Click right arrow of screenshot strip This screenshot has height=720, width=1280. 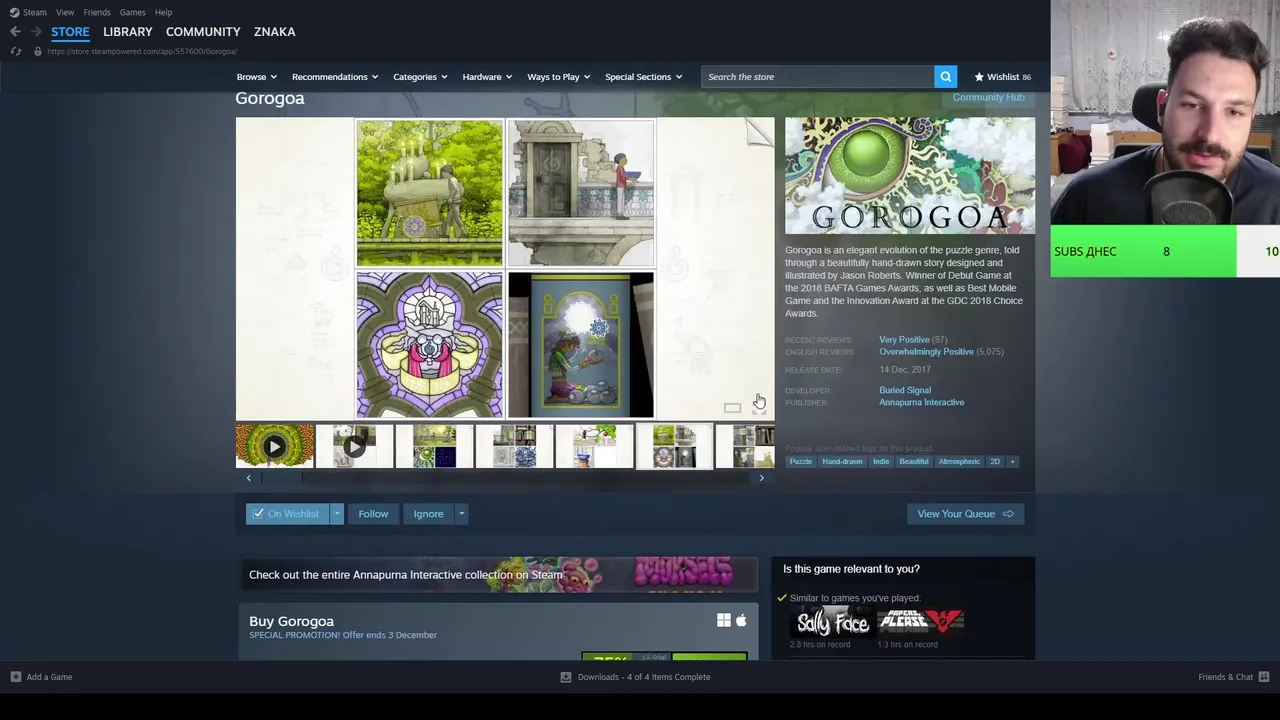click(x=762, y=478)
